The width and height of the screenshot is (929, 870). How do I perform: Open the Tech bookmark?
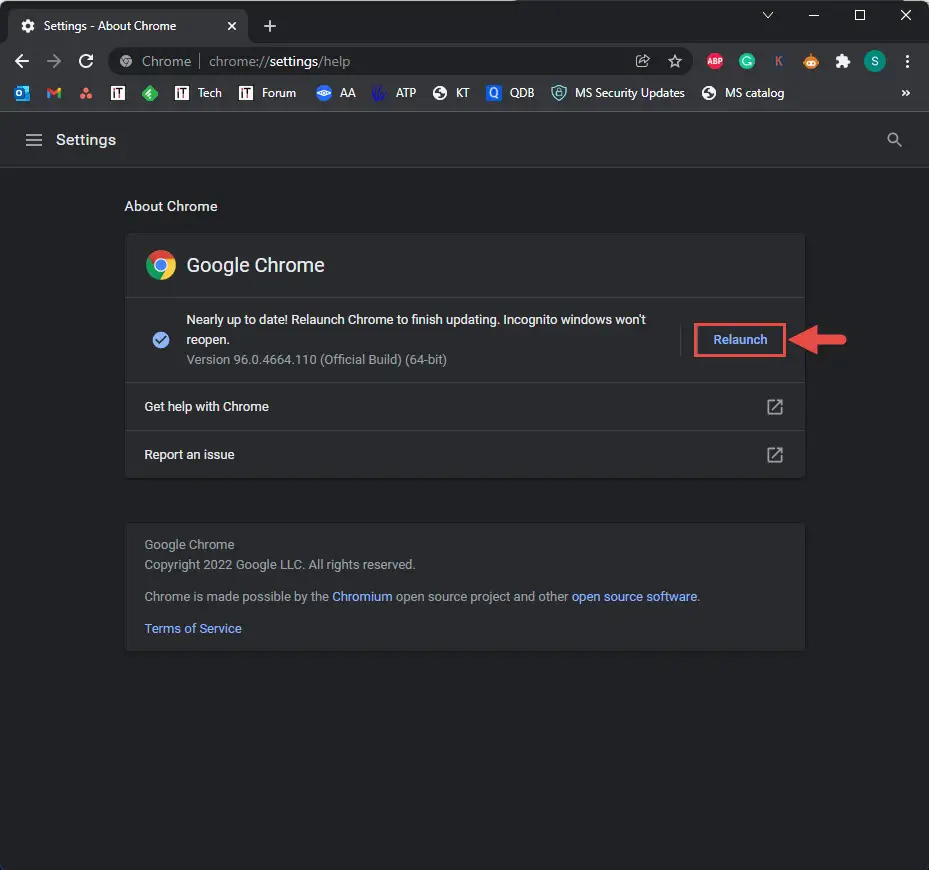coord(198,93)
